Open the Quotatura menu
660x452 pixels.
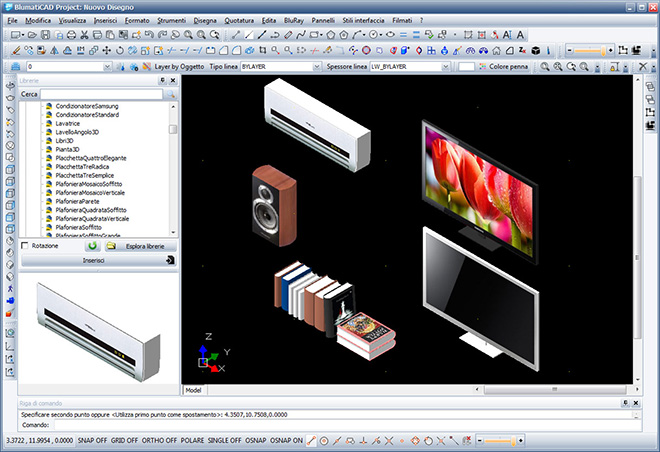point(240,20)
